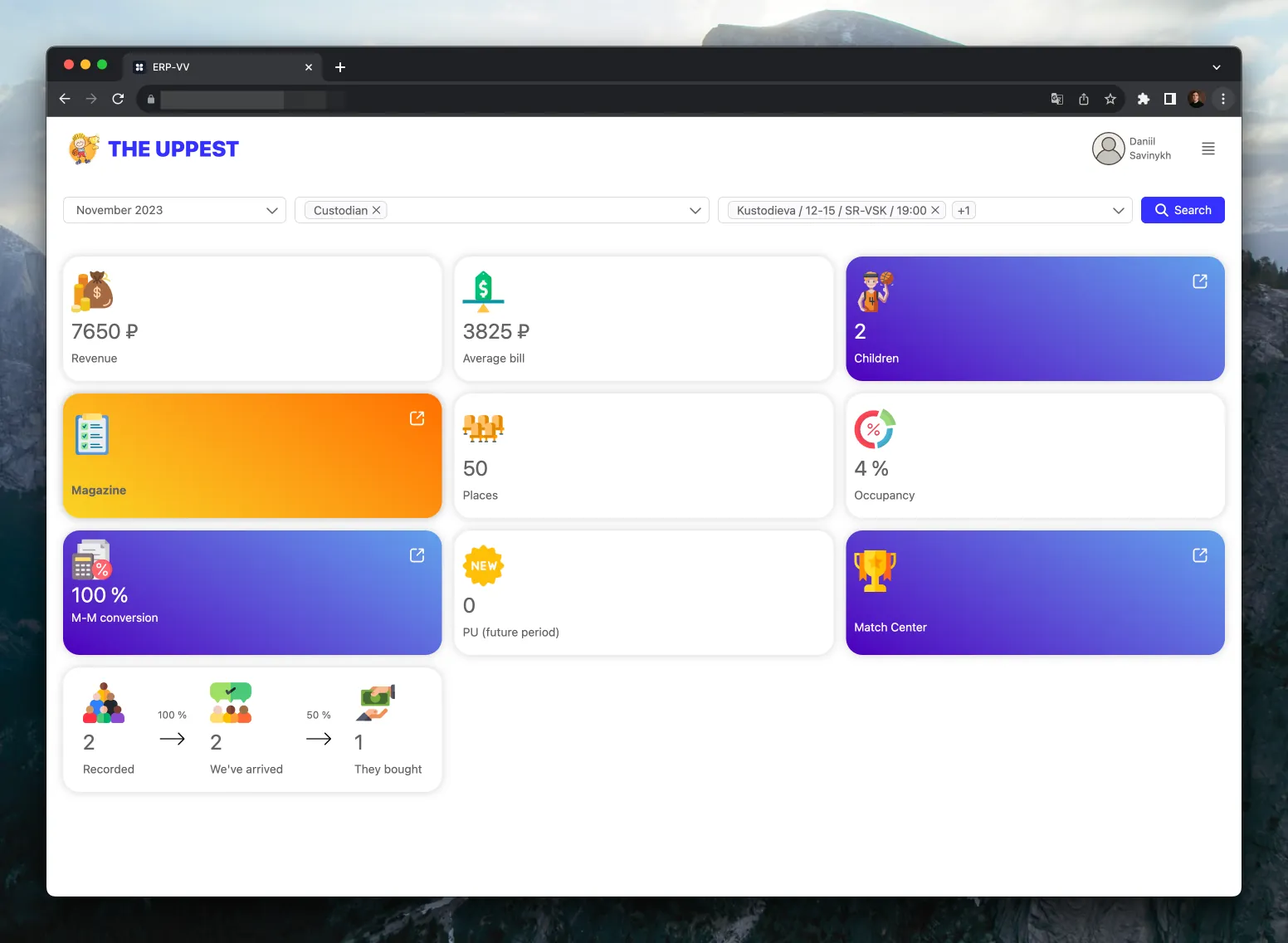Click the money bag Revenue icon
The image size is (1288, 943).
click(91, 291)
